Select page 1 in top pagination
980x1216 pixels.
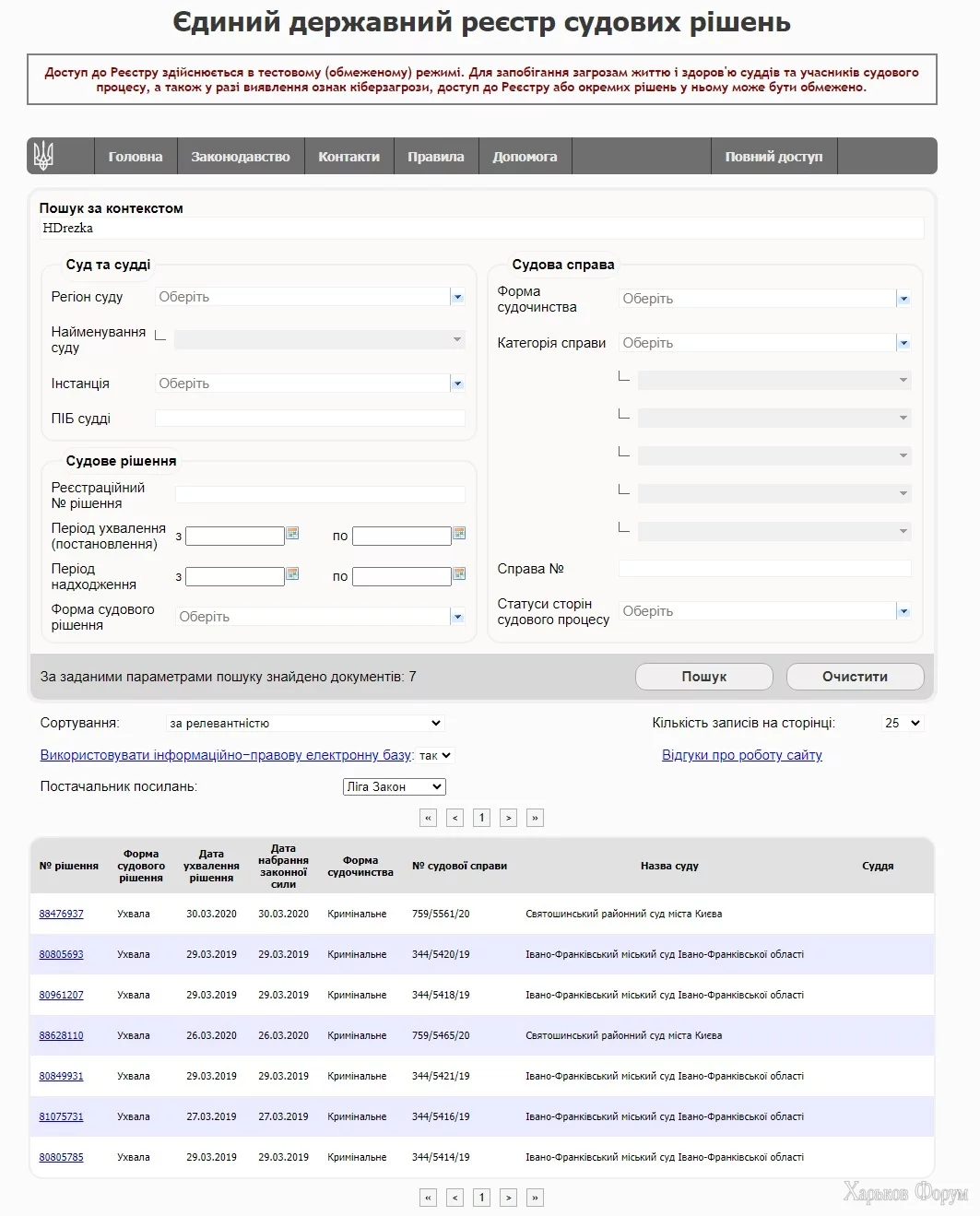tap(481, 818)
